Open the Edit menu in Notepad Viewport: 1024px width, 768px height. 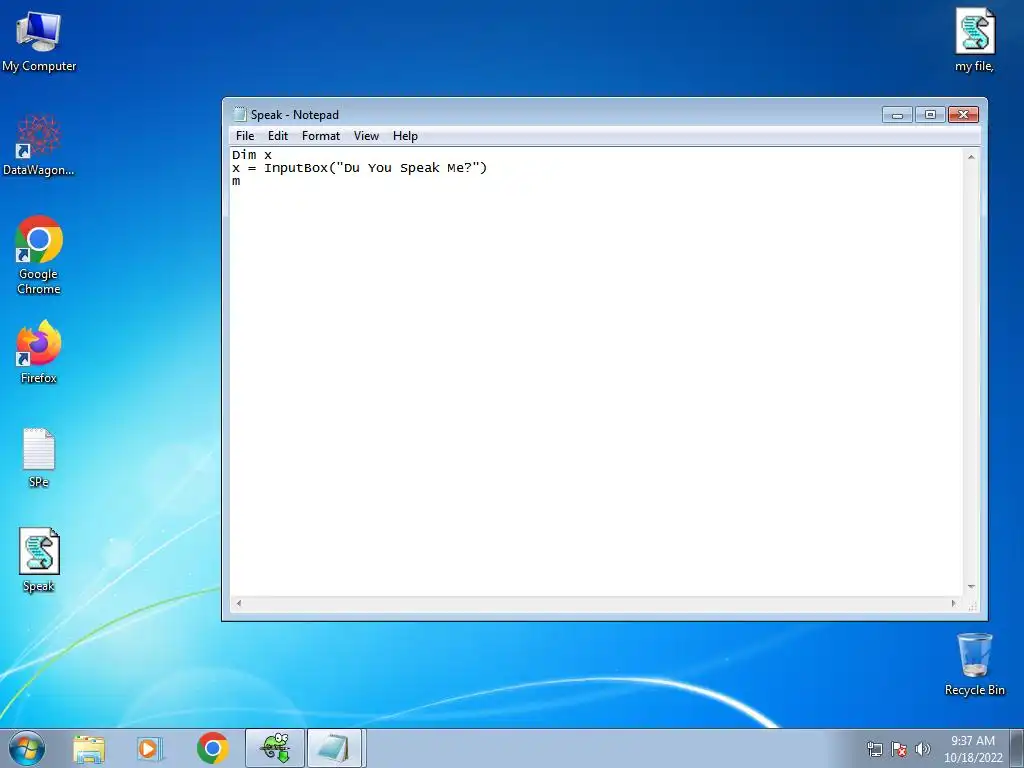coord(278,136)
